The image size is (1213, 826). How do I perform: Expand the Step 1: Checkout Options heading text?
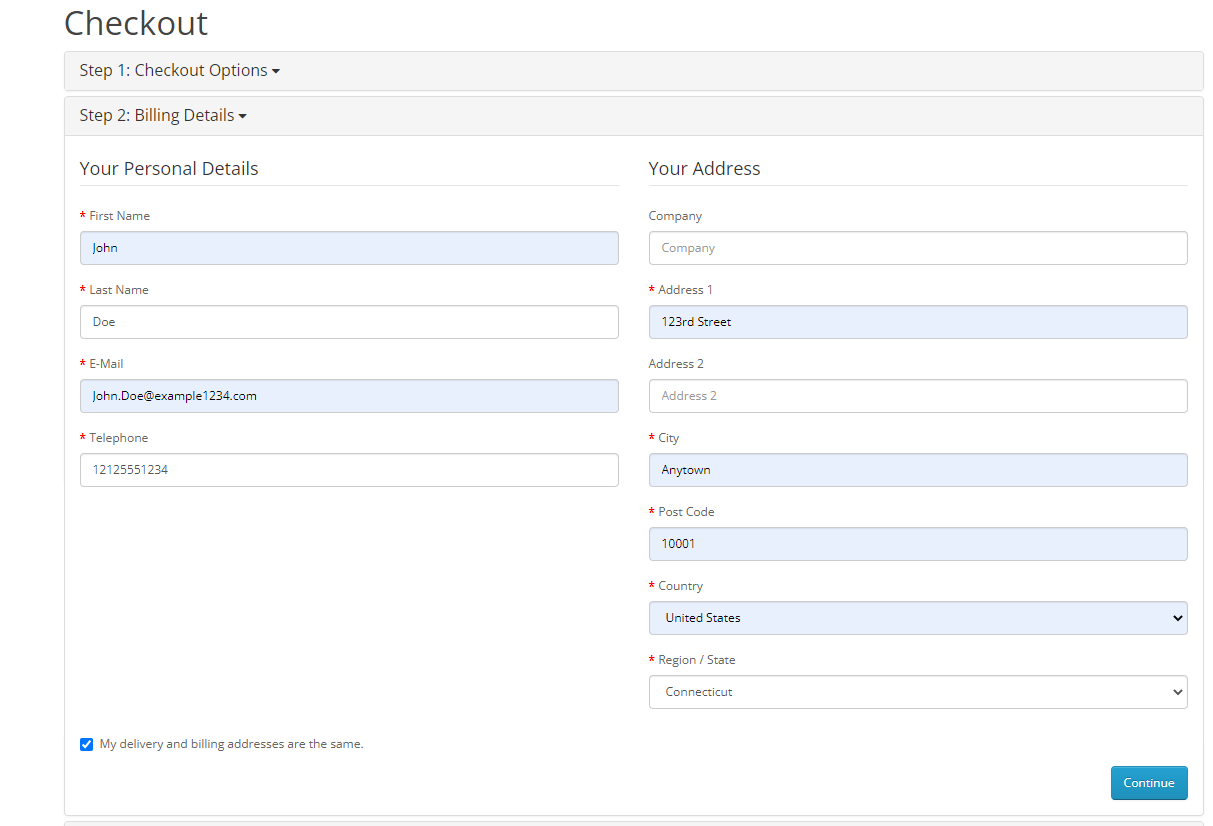[x=173, y=71]
